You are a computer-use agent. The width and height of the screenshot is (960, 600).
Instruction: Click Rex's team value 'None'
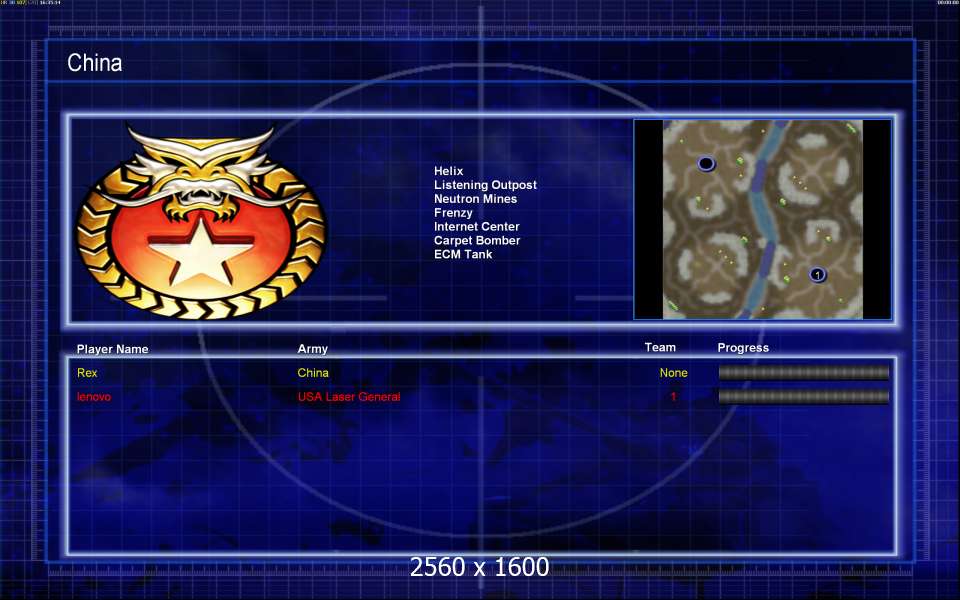(x=673, y=373)
